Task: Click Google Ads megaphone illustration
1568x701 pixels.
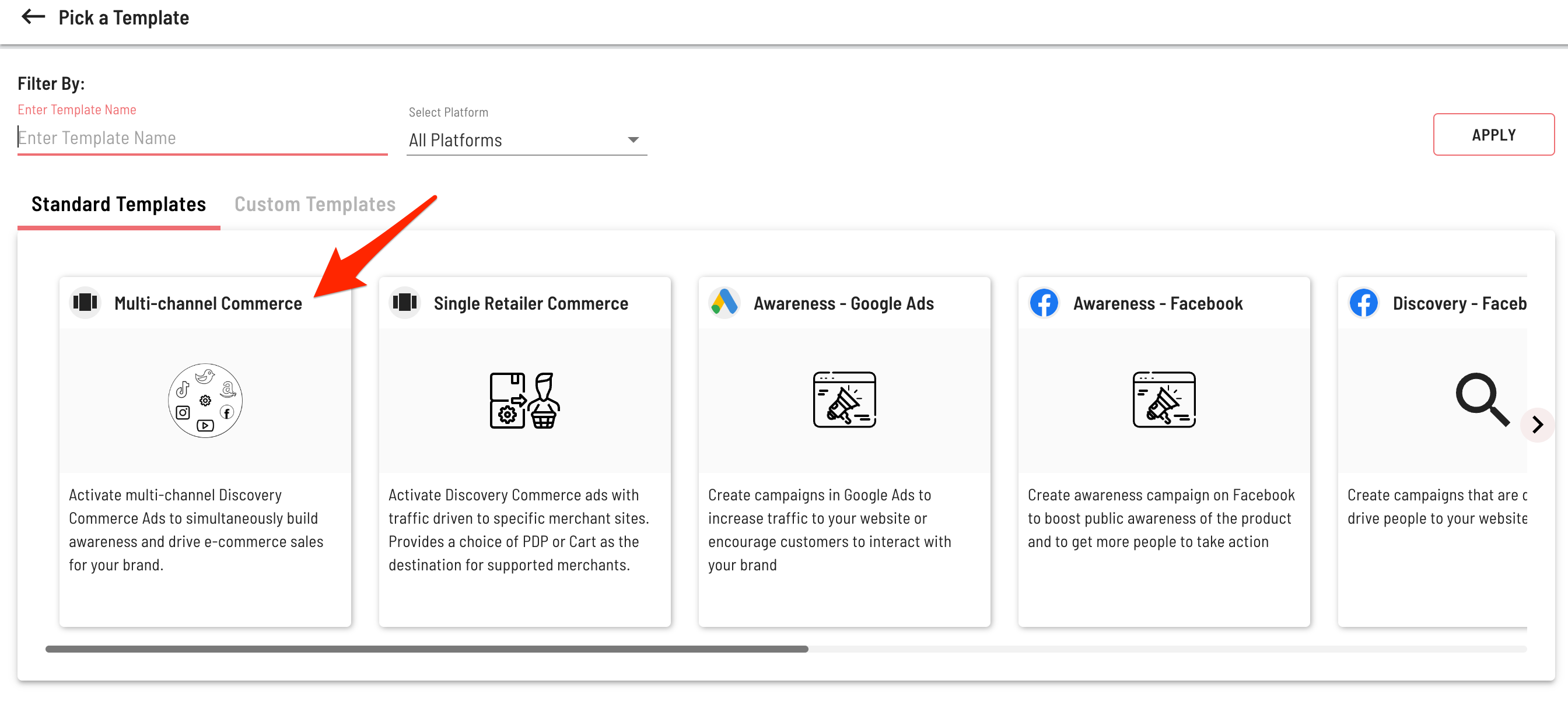Action: (x=844, y=399)
